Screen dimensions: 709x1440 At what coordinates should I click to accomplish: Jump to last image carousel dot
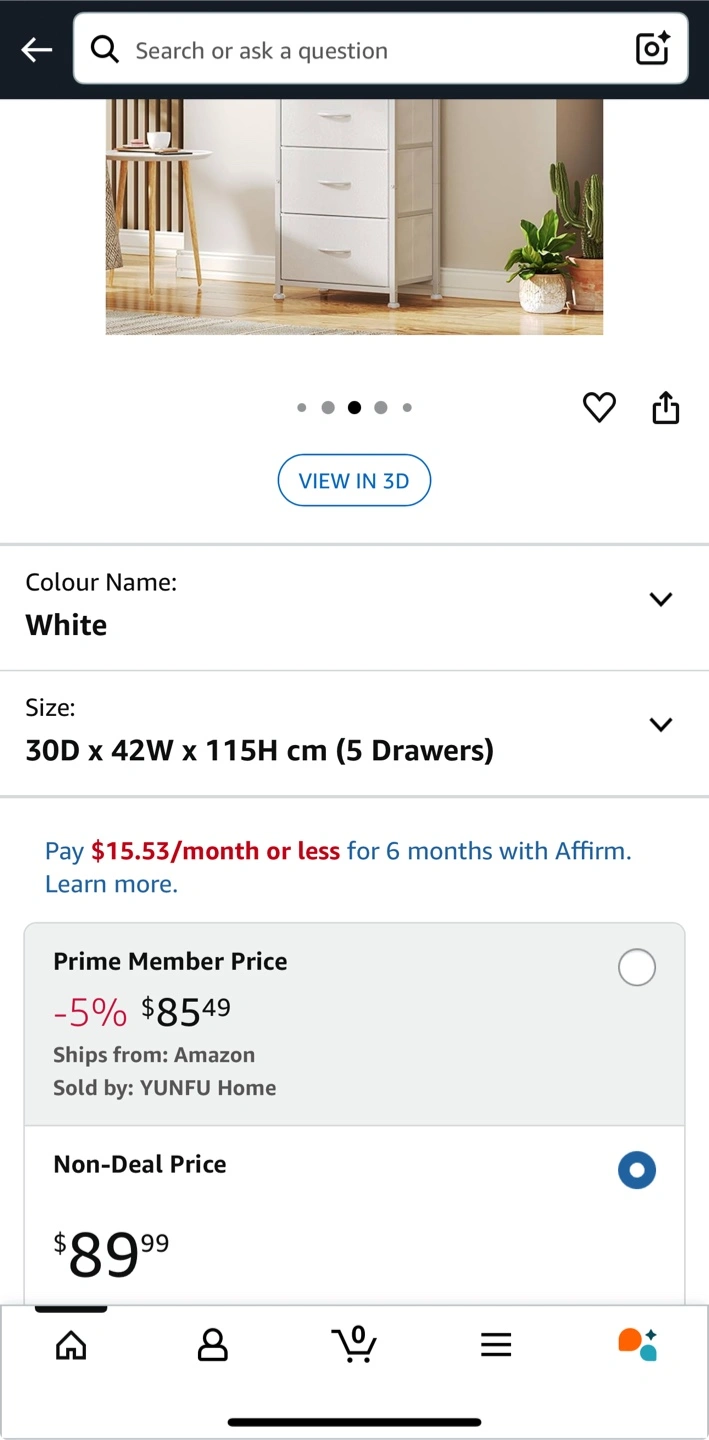tap(407, 407)
